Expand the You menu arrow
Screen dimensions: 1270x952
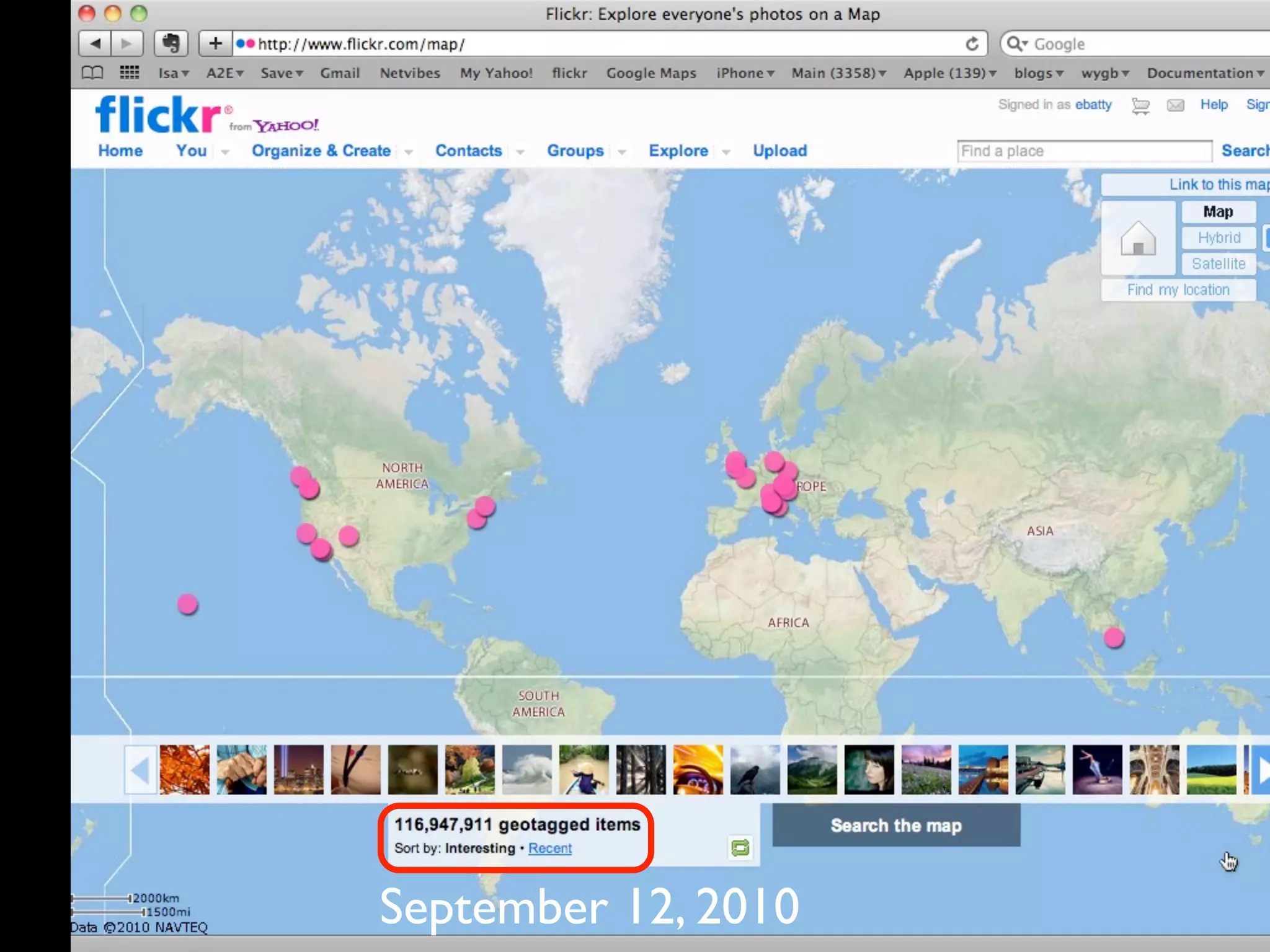225,152
